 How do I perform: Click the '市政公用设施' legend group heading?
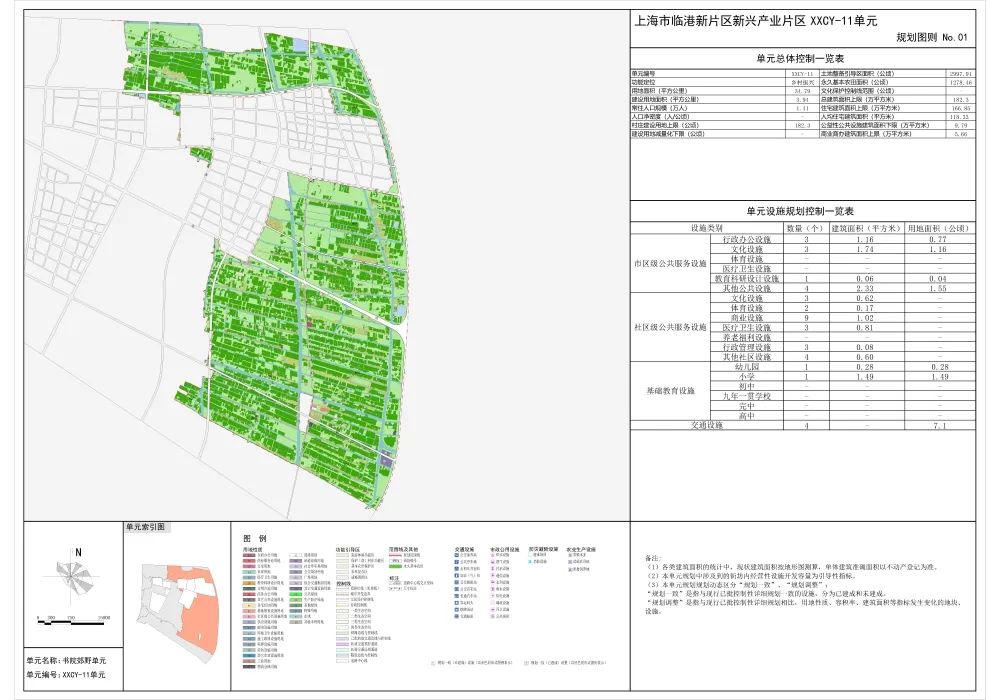tap(504, 549)
